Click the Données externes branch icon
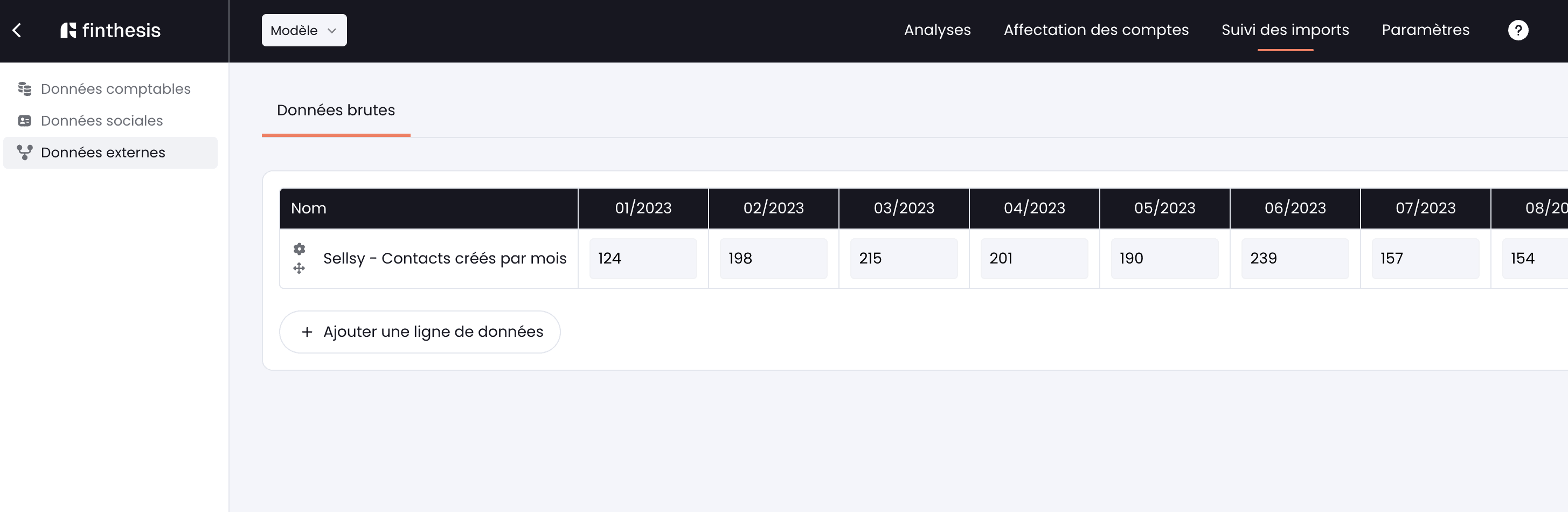 coord(24,152)
